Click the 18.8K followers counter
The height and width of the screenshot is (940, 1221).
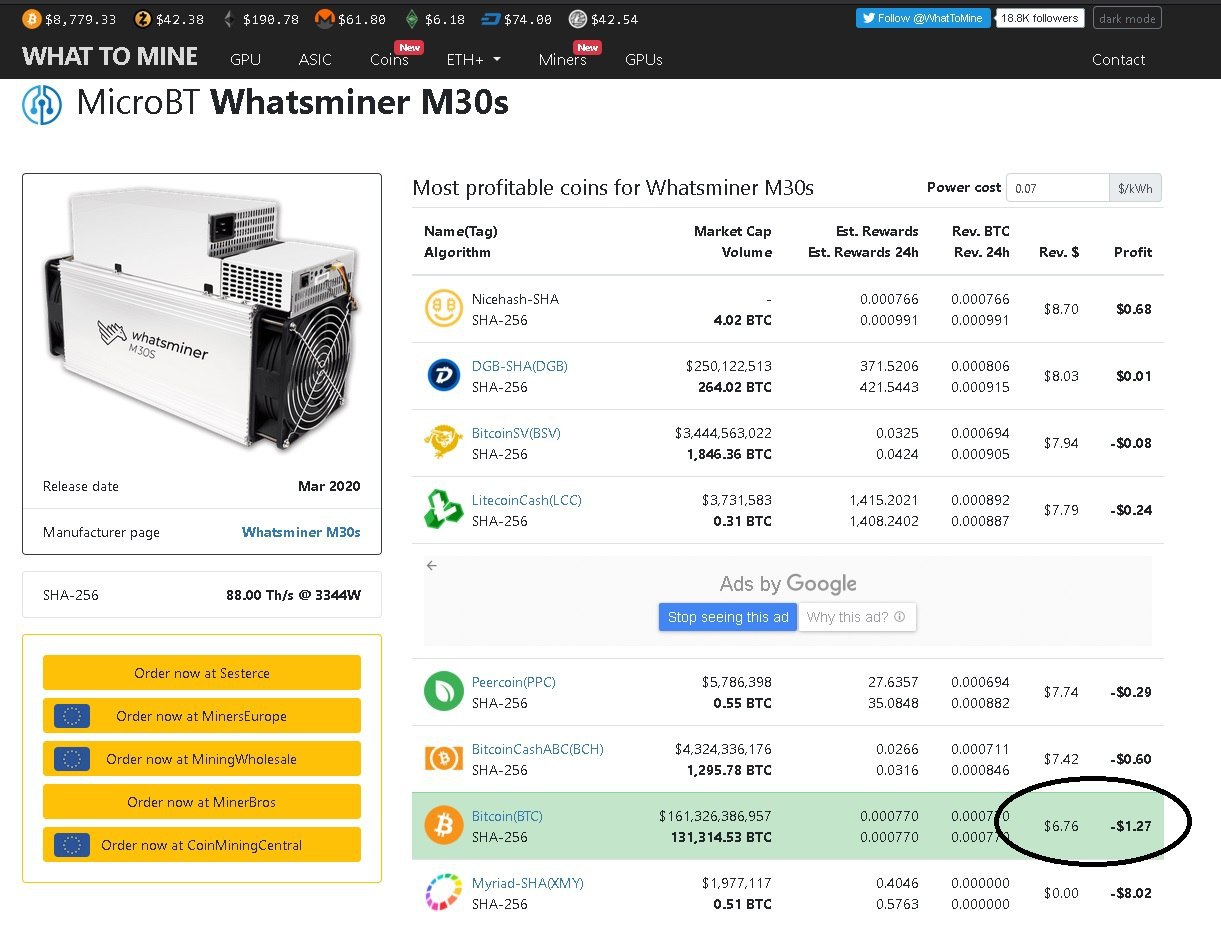[1040, 18]
